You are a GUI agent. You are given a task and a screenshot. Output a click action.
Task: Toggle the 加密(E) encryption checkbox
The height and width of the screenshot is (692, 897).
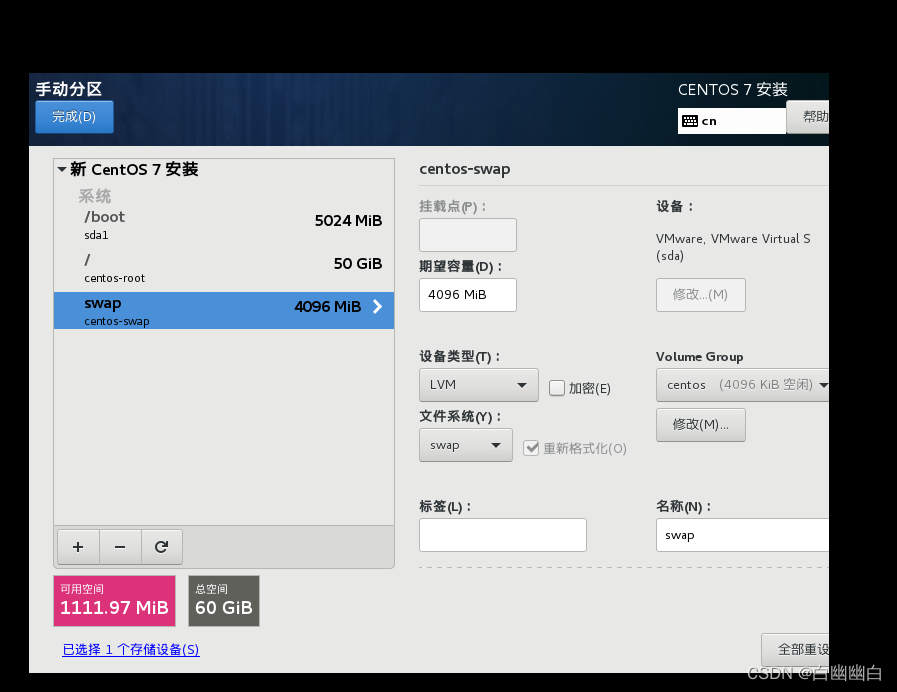click(x=557, y=388)
